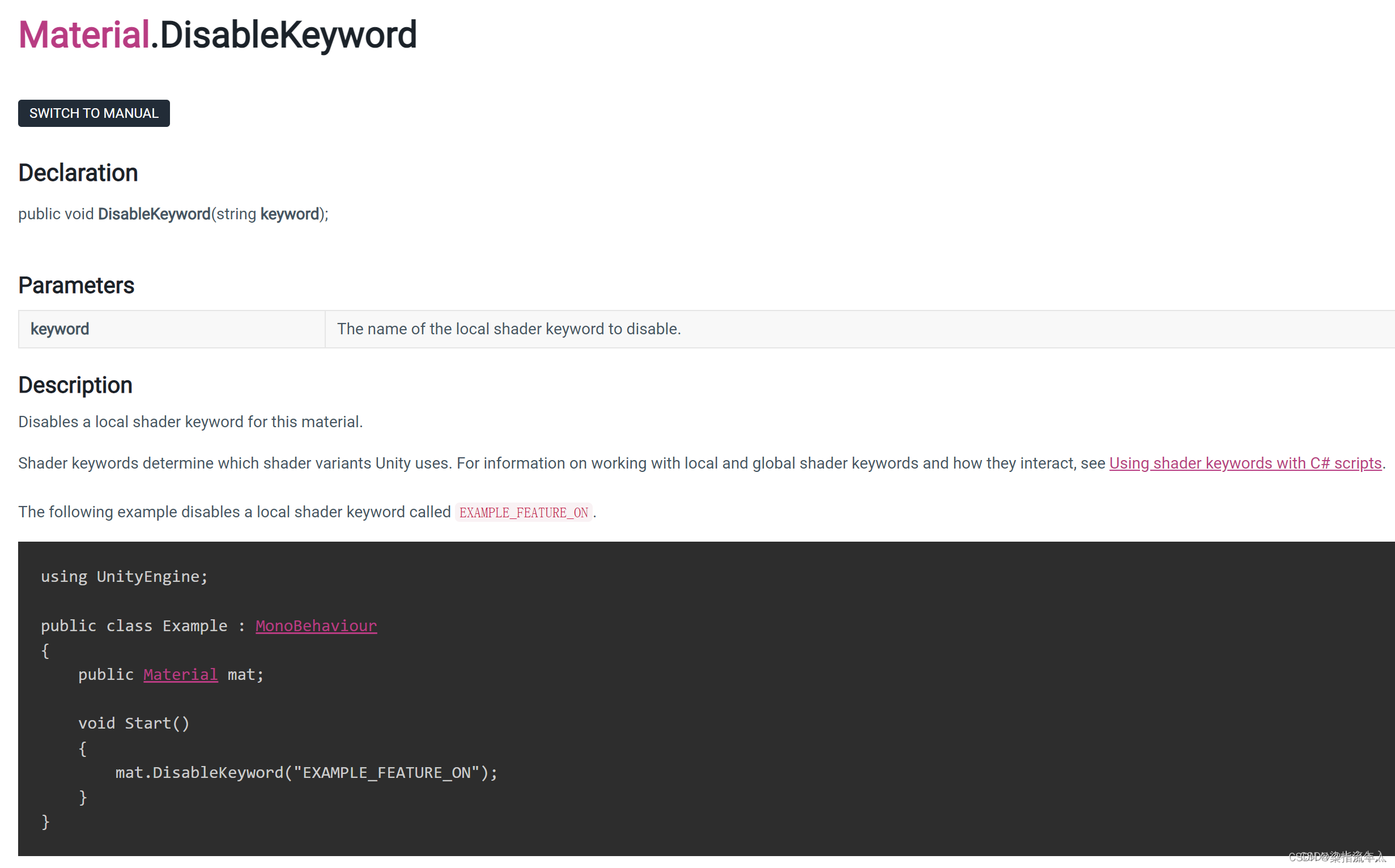Click the EXAMPLE_FEATURE_ON keyword label
The width and height of the screenshot is (1395, 868).
pyautogui.click(x=525, y=511)
